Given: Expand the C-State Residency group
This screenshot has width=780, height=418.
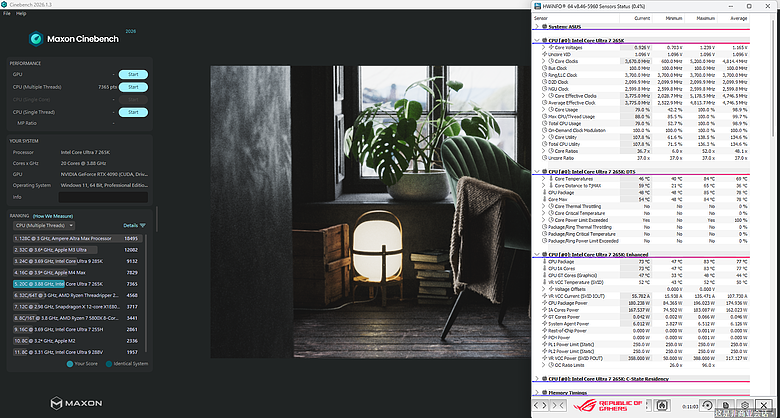Looking at the screenshot, I should [537, 379].
